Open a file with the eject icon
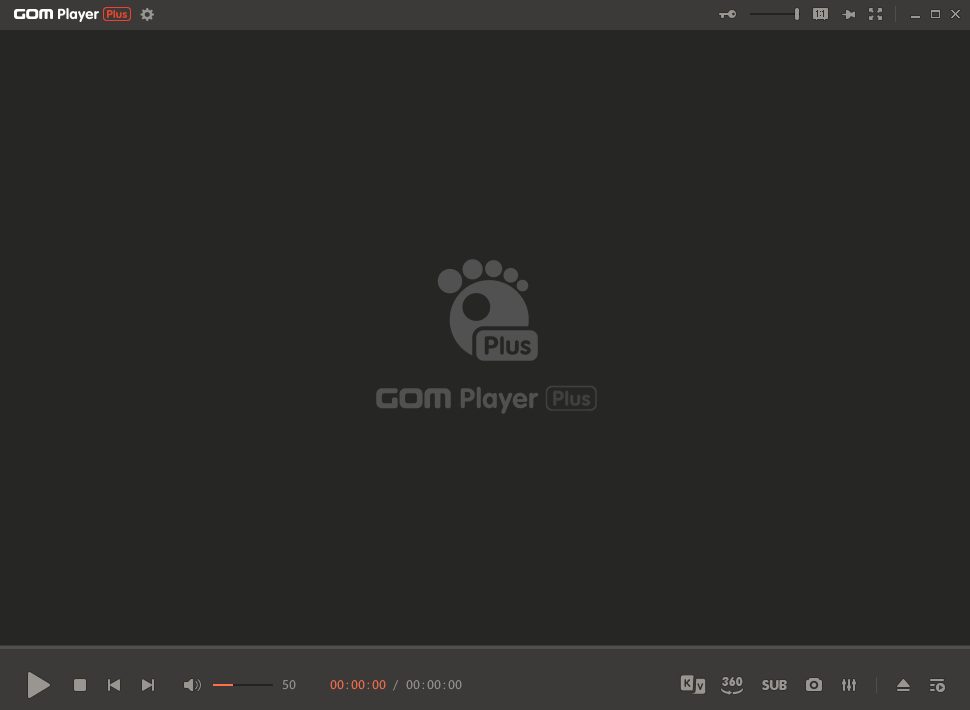This screenshot has height=710, width=970. click(903, 685)
